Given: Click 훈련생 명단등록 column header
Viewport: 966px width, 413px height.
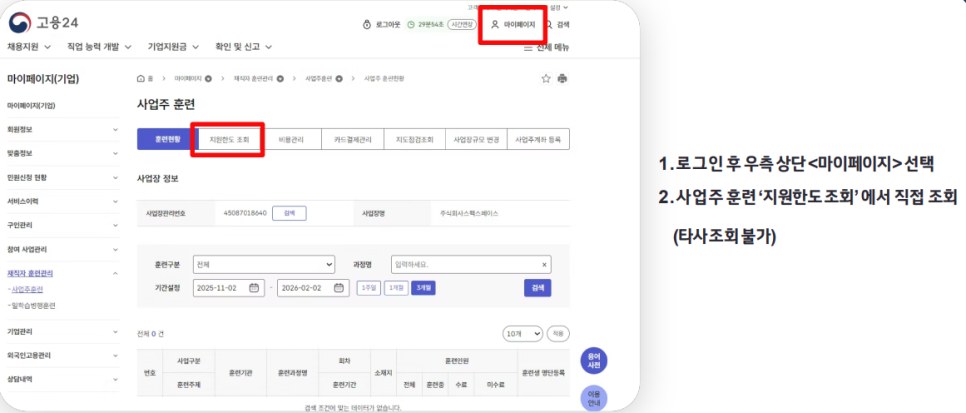Looking at the screenshot, I should click(x=543, y=373).
